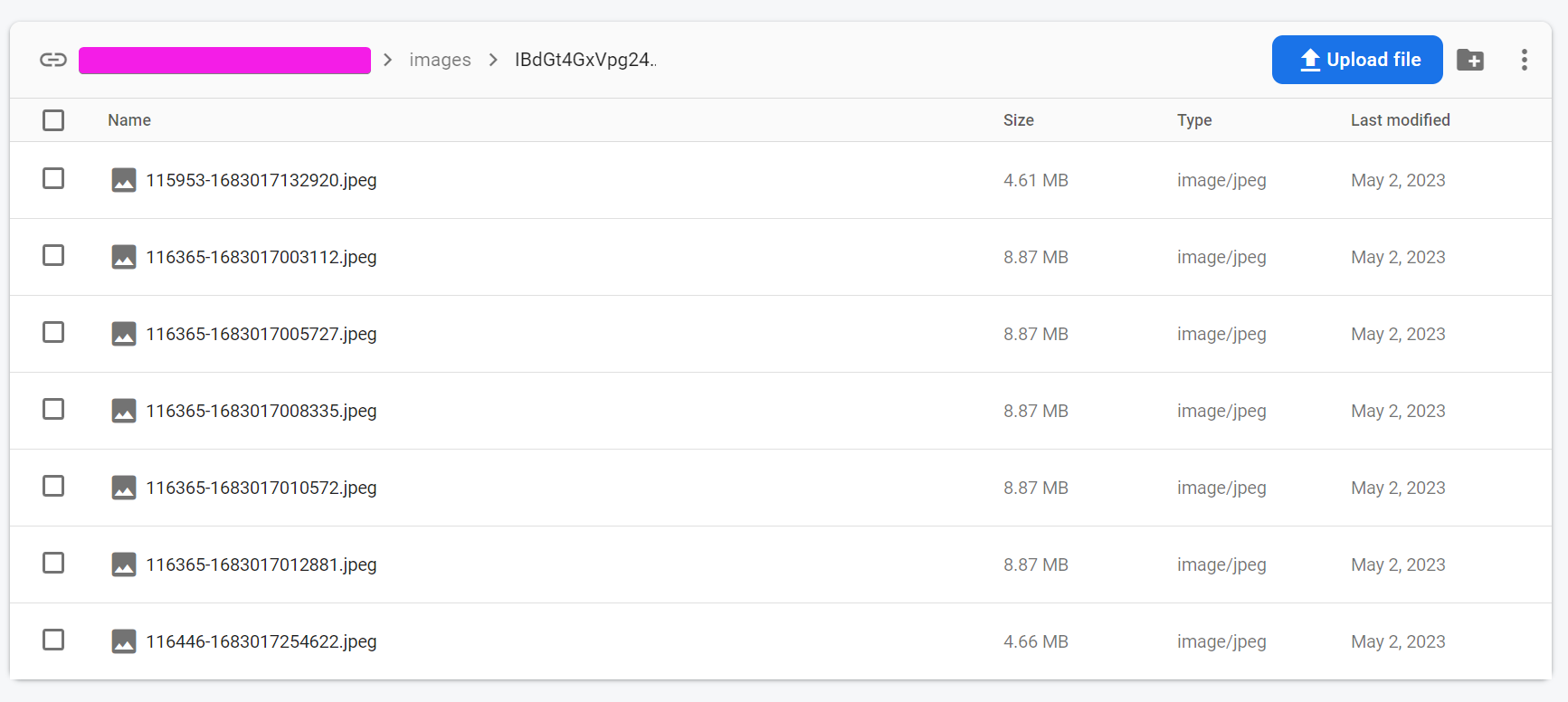Click image icon for 116365-1683017008335.jpeg

(124, 411)
